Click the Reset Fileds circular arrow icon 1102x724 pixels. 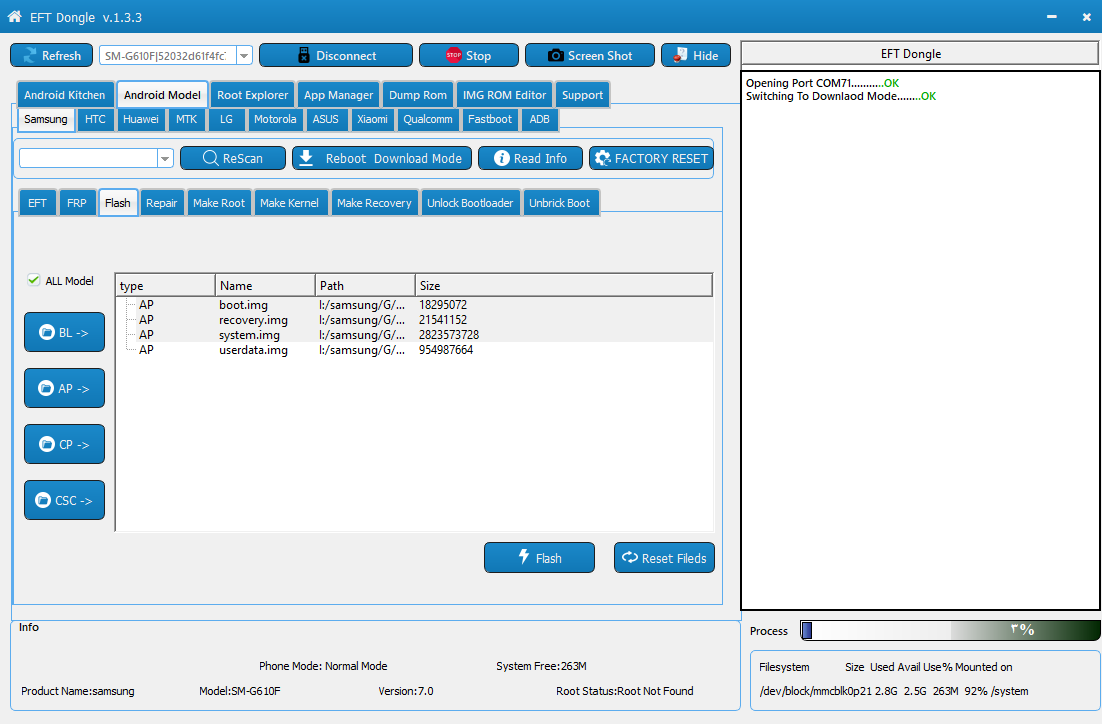(630, 557)
